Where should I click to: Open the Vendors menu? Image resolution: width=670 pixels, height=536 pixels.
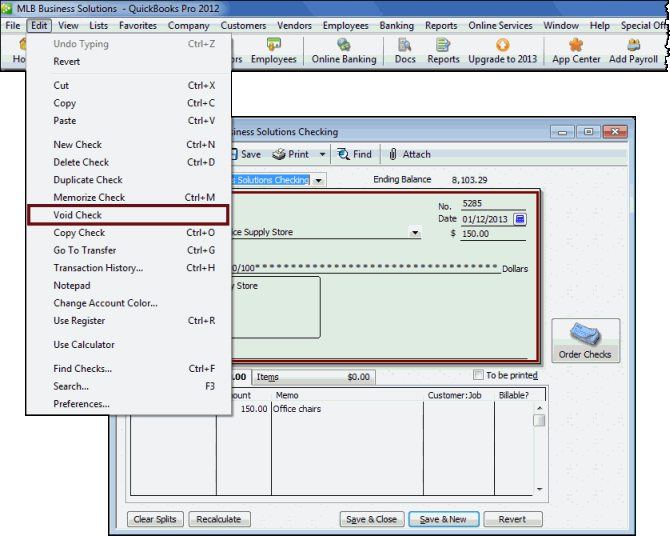click(294, 26)
